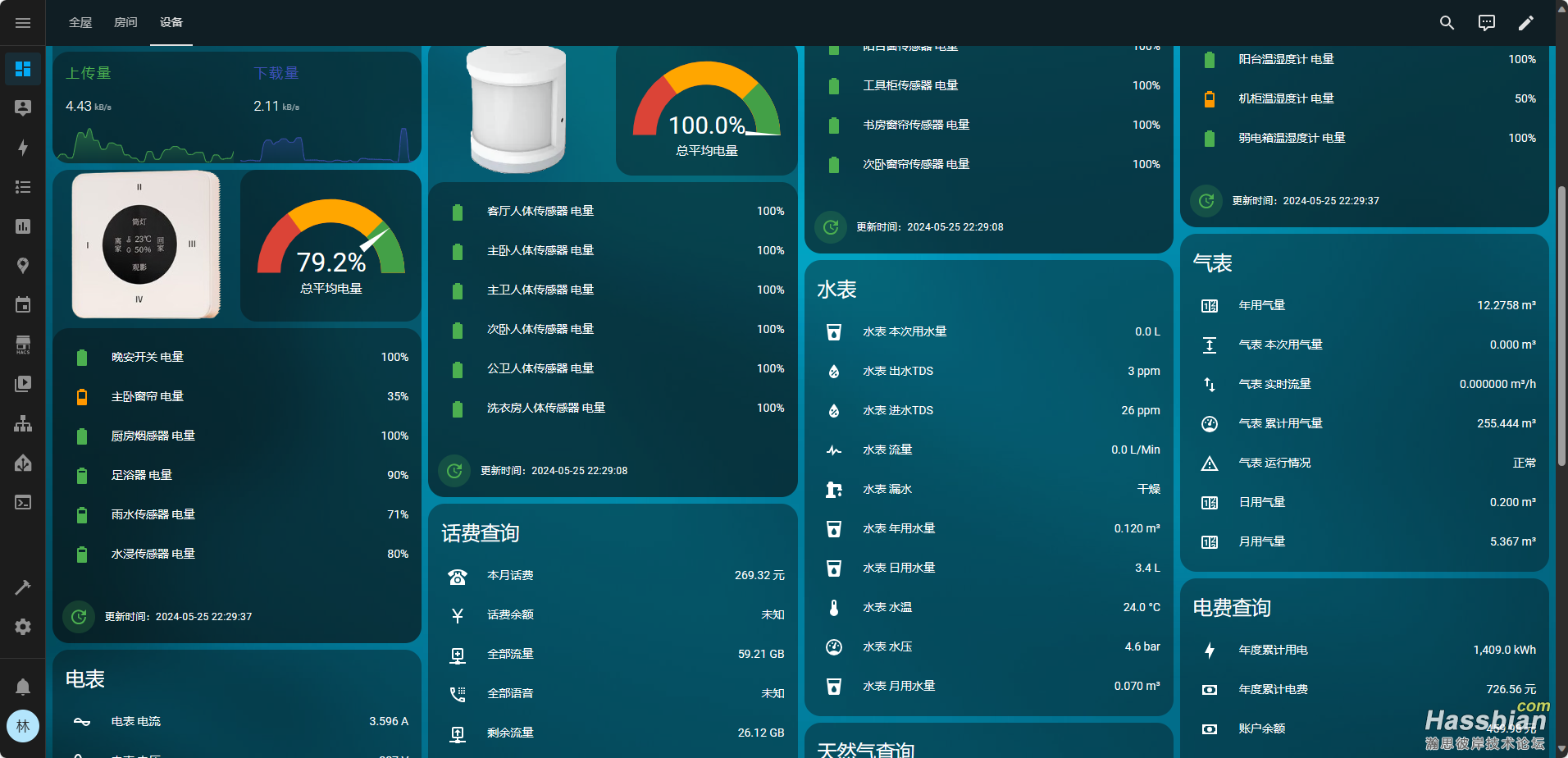Click the yen icon for 话费余额

[458, 615]
